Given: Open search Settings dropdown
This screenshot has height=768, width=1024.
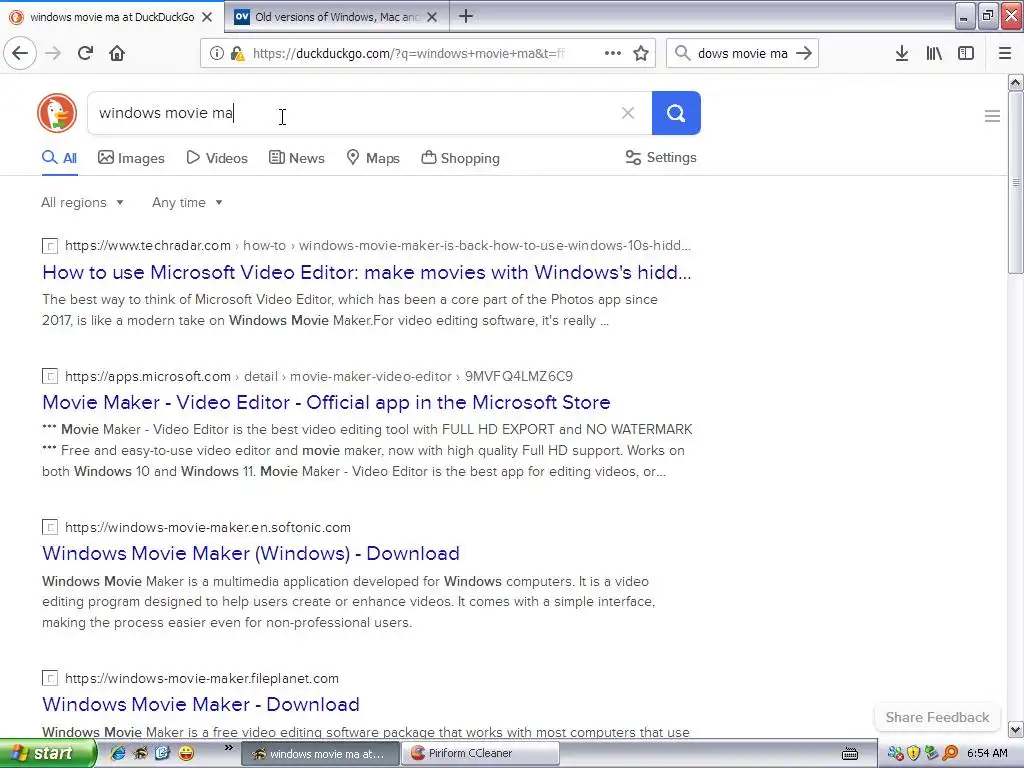Looking at the screenshot, I should point(661,157).
